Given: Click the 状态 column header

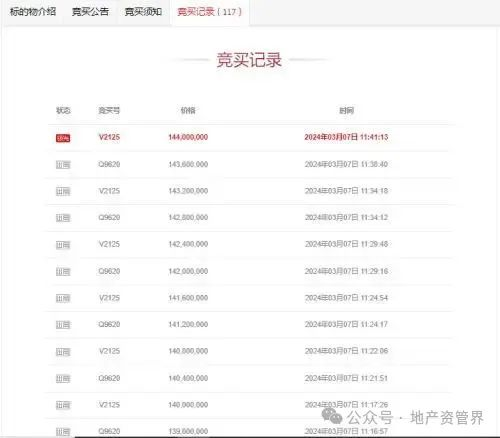Looking at the screenshot, I should click(x=63, y=110).
